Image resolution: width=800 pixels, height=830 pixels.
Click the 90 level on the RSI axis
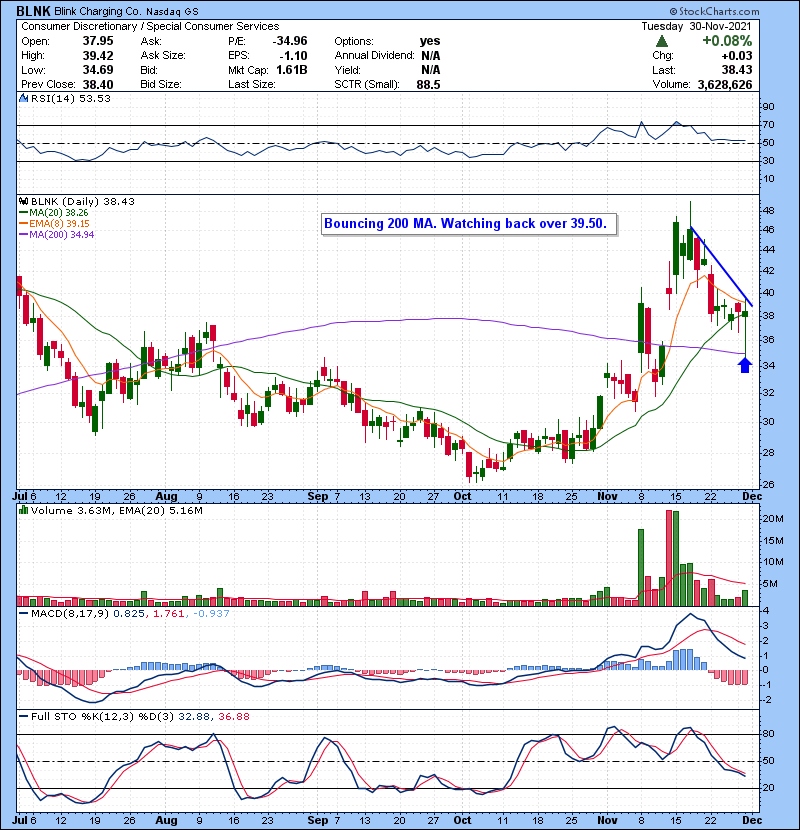pyautogui.click(x=768, y=107)
